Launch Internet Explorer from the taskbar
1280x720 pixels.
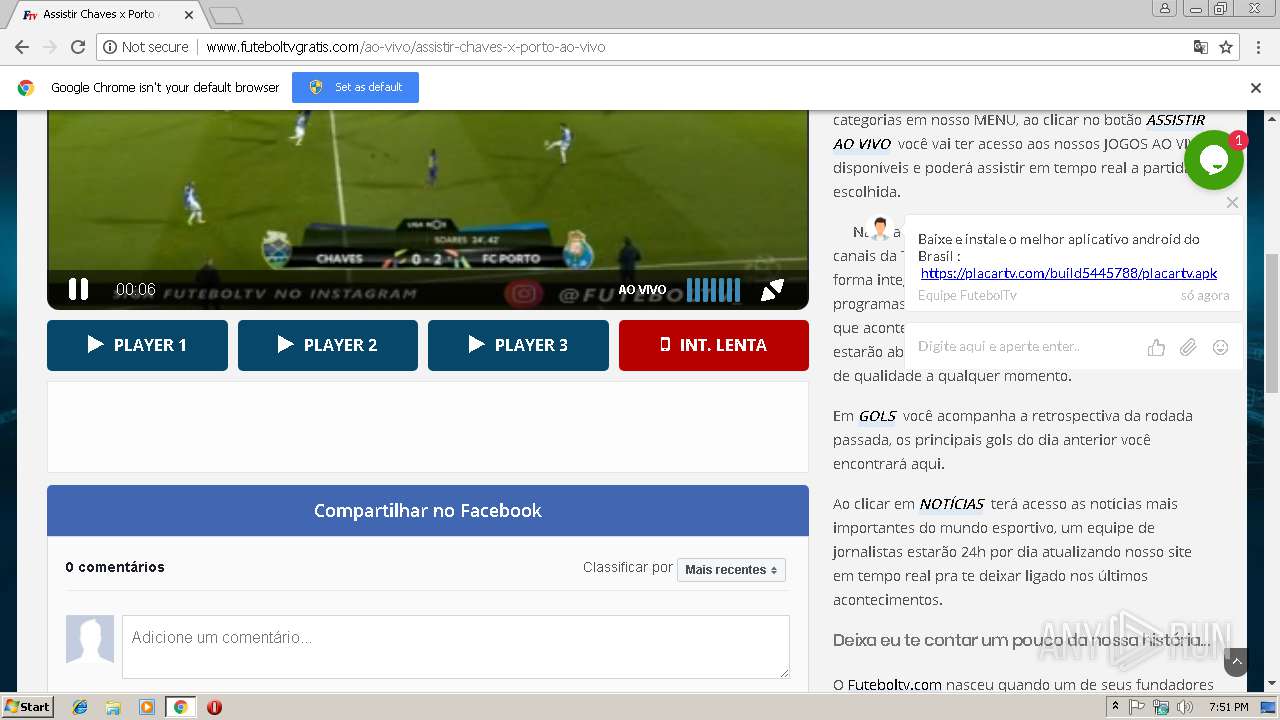tap(80, 707)
